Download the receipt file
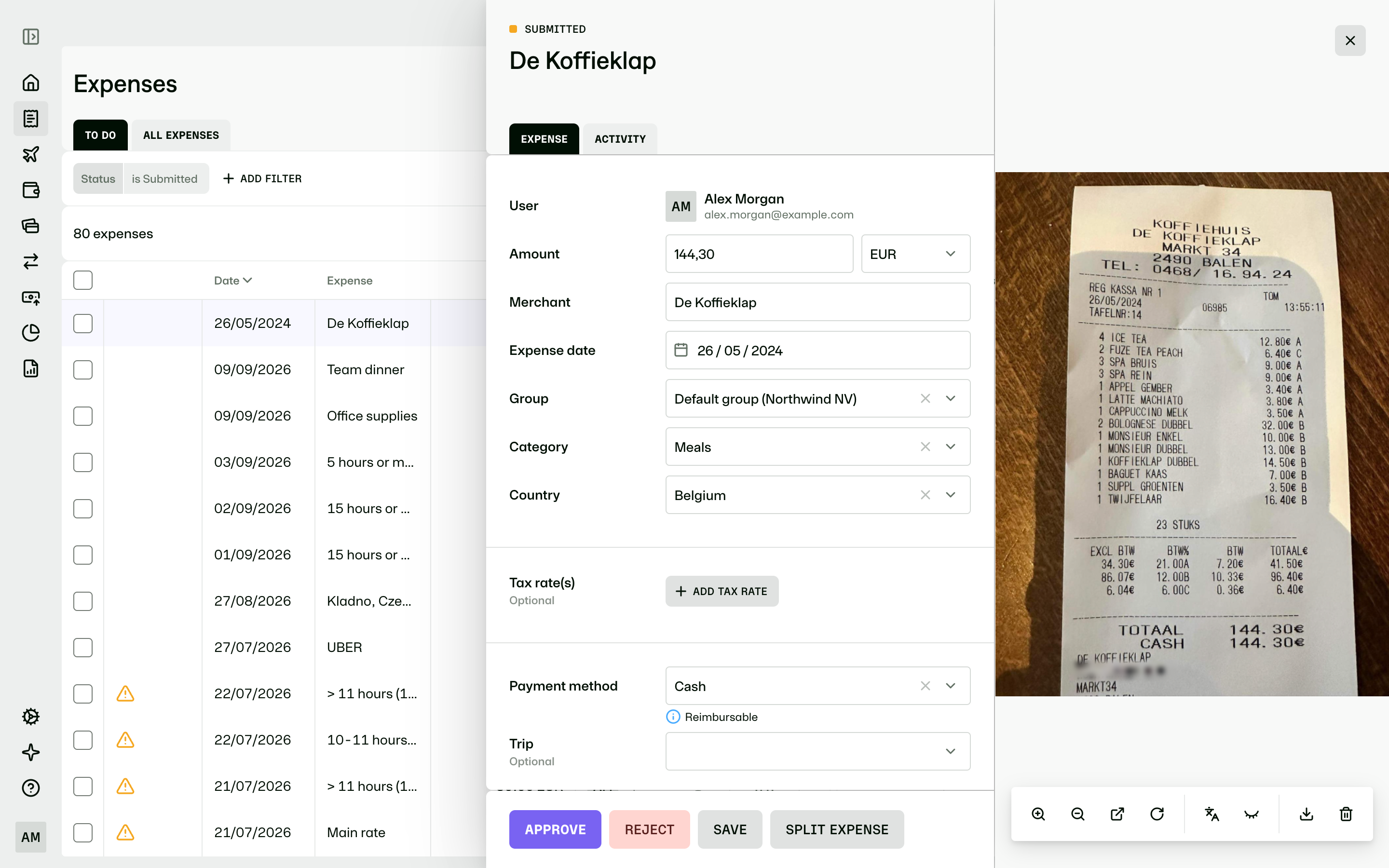 1307,814
